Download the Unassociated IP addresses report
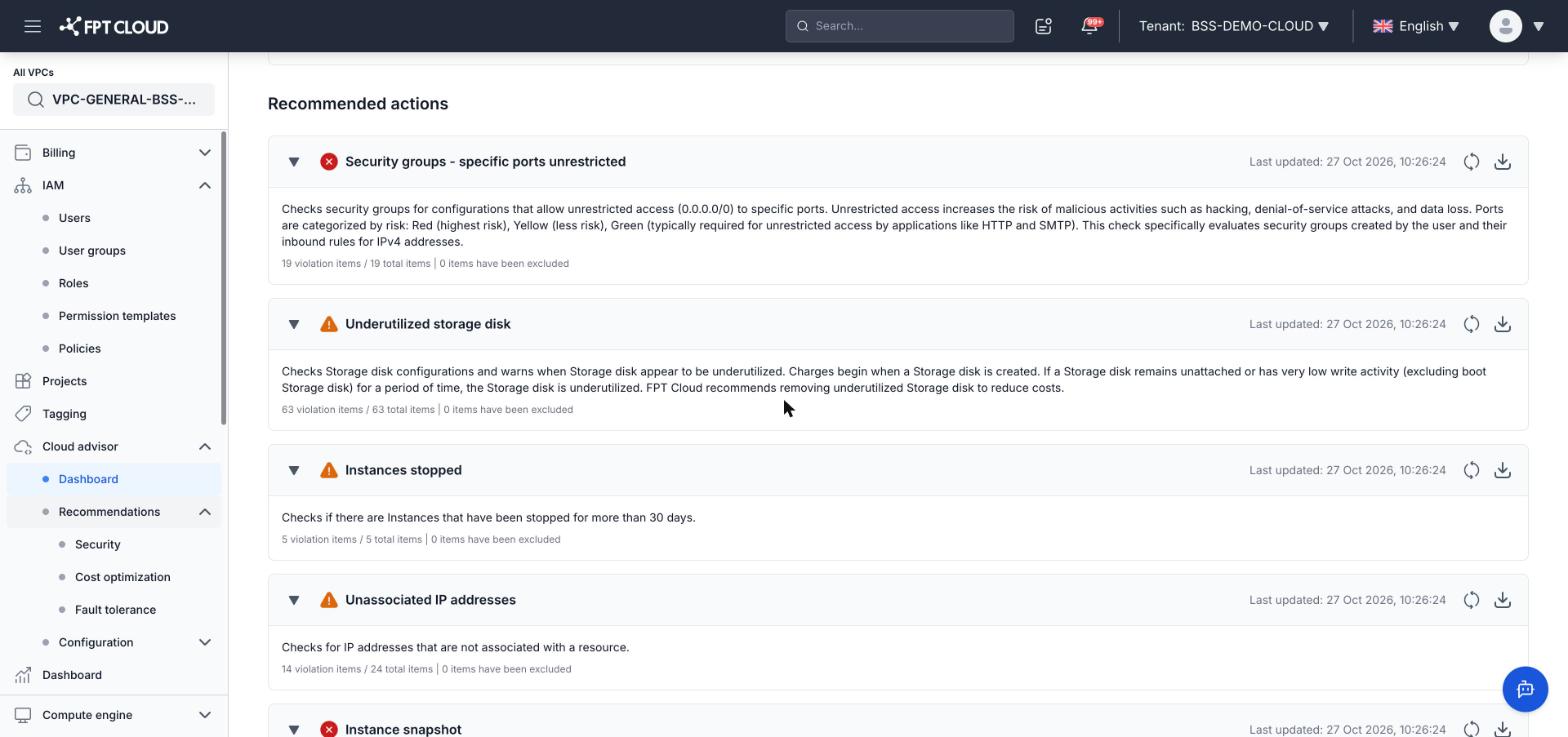Image resolution: width=1568 pixels, height=737 pixels. (1502, 600)
